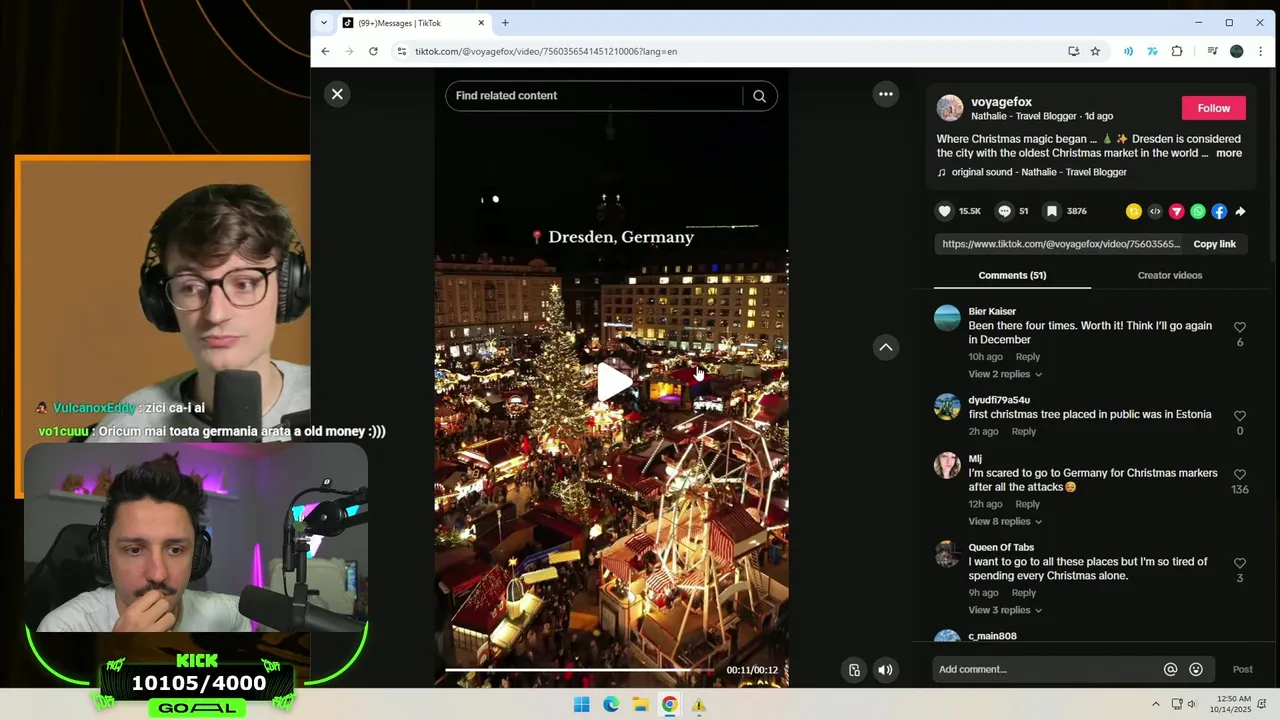
Task: Click the search magnifier in Find related content
Action: click(x=759, y=96)
